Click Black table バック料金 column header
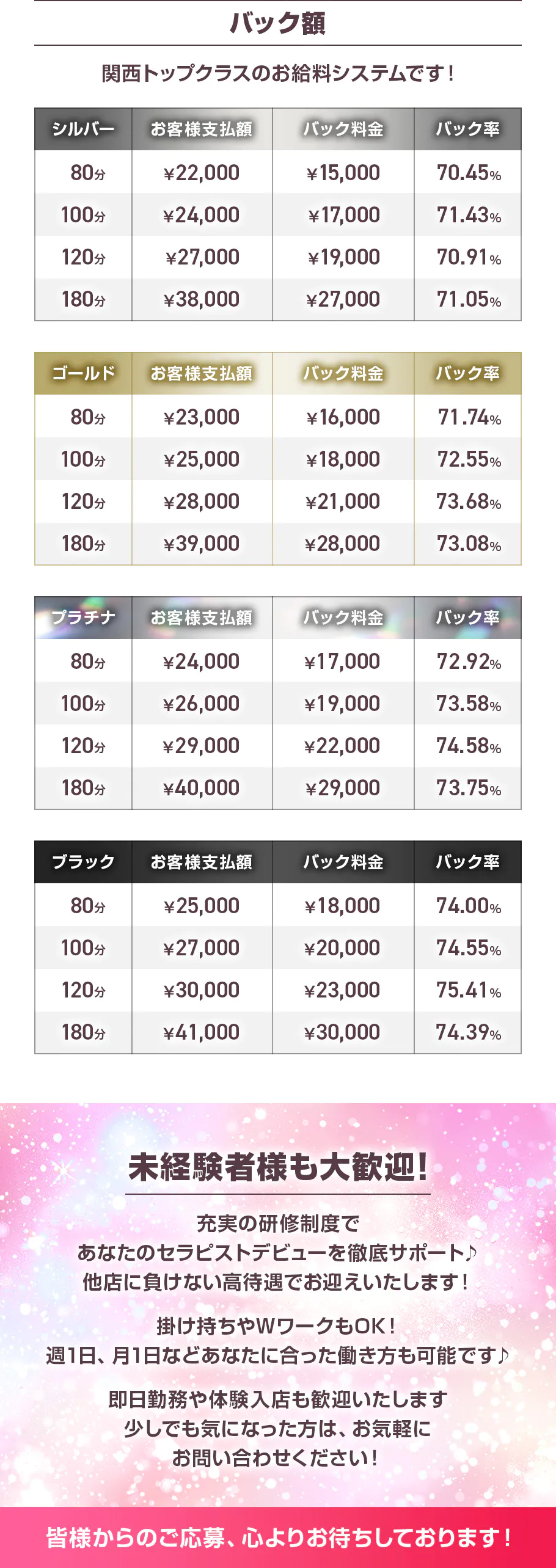The width and height of the screenshot is (556, 1568). [x=343, y=862]
